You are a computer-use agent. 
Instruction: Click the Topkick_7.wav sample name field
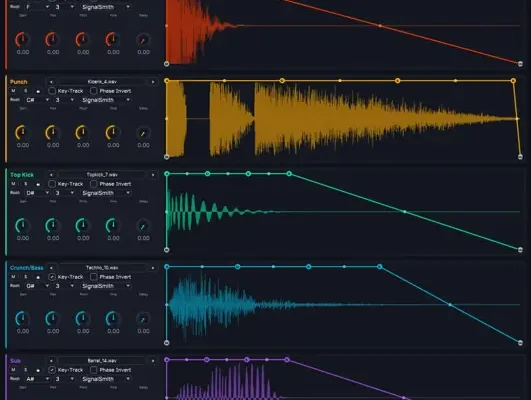pos(102,175)
